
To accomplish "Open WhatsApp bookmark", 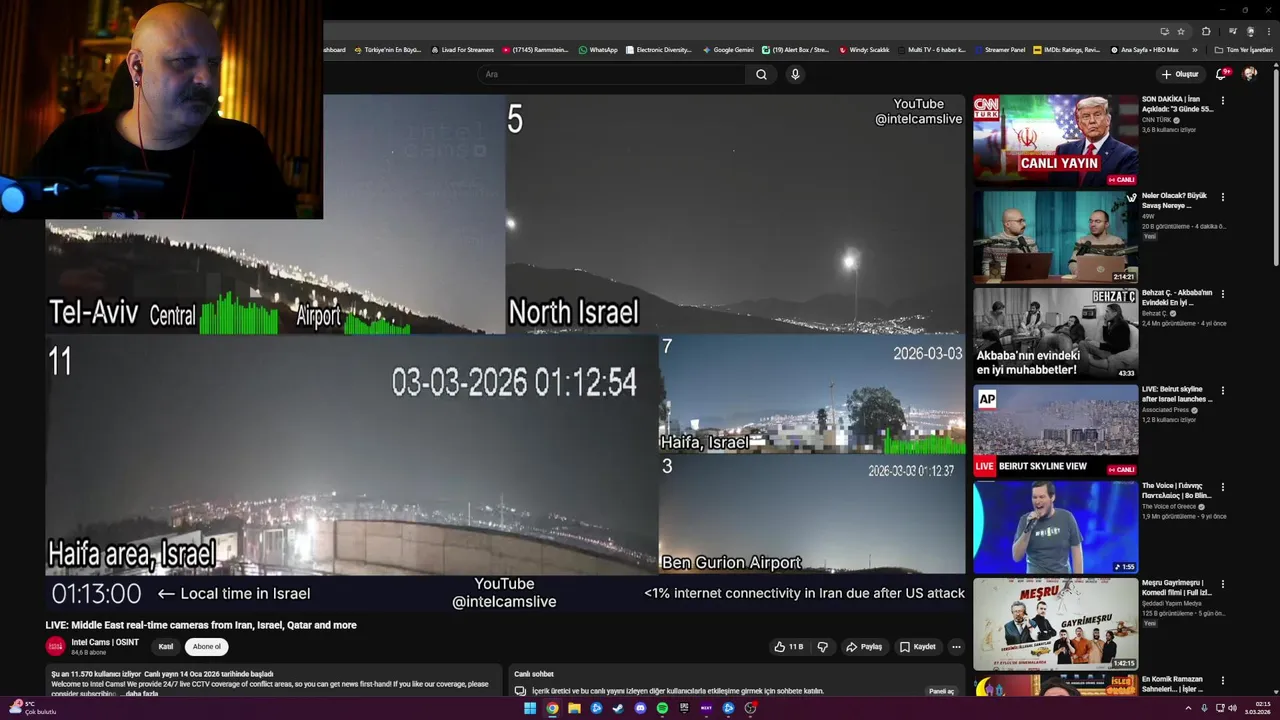I will 598,49.
